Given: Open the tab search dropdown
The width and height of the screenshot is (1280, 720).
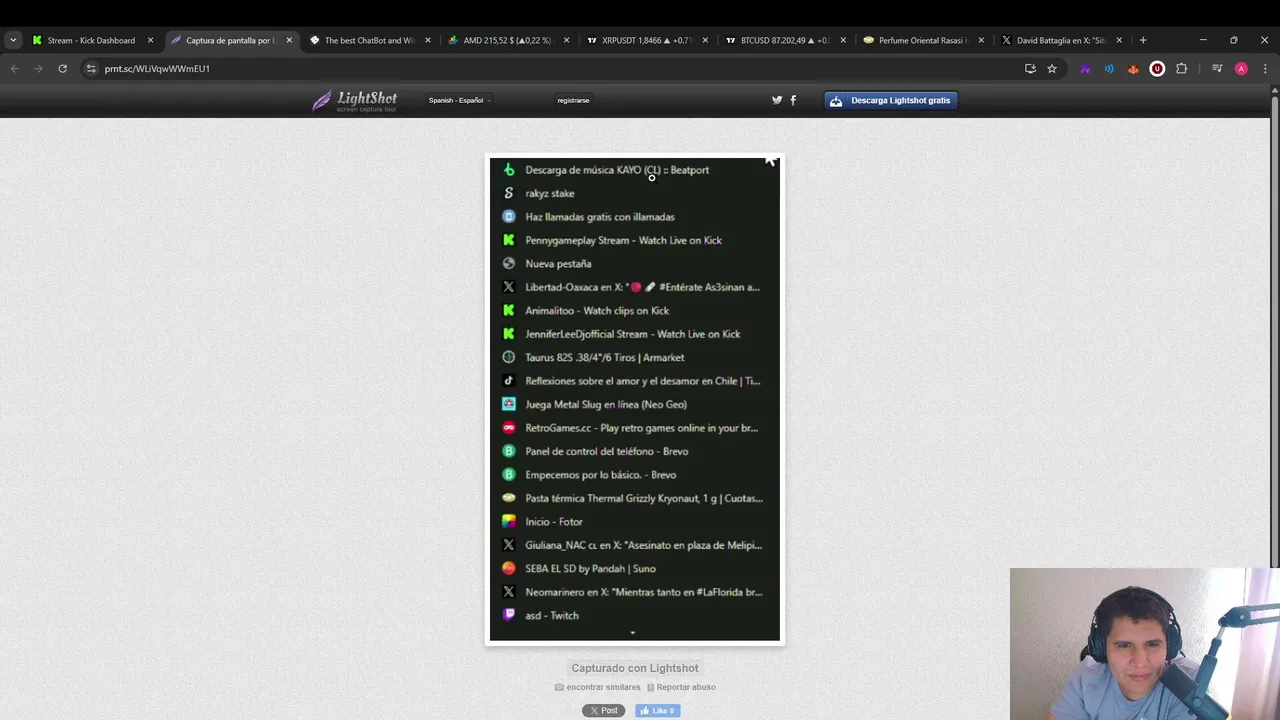Looking at the screenshot, I should 13,40.
